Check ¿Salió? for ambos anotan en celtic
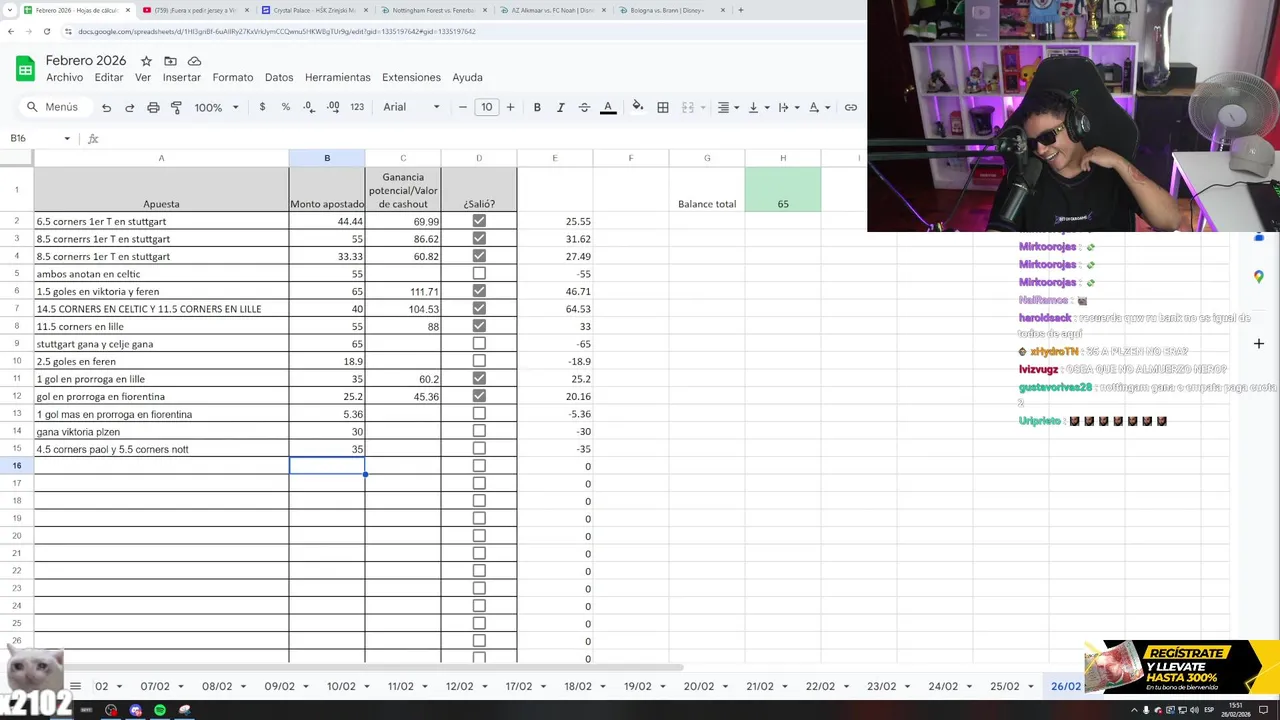1280x720 pixels. 479,273
